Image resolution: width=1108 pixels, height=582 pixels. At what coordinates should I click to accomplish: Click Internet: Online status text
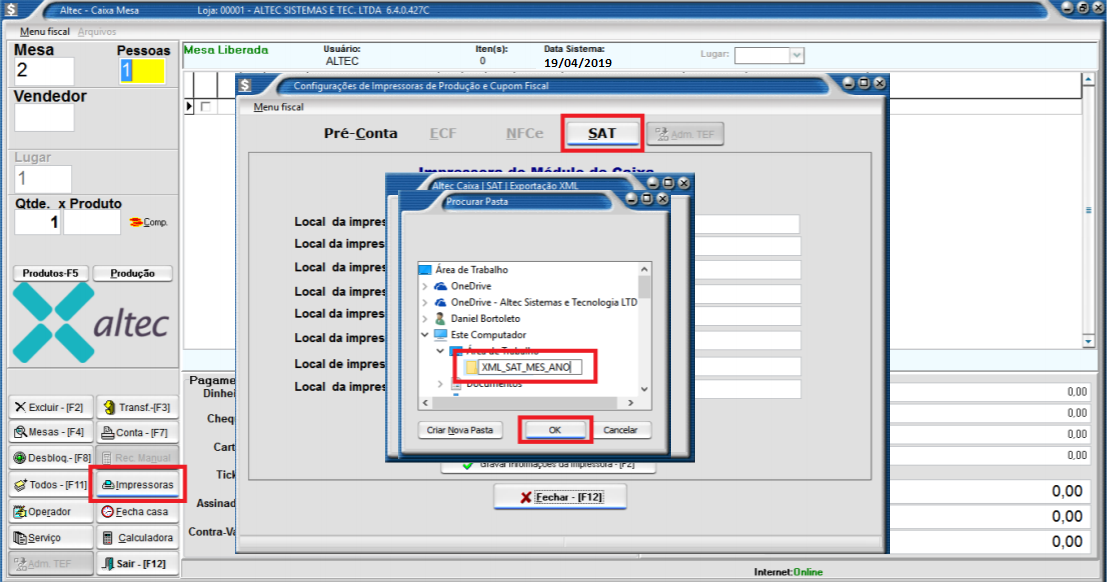[x=788, y=572]
